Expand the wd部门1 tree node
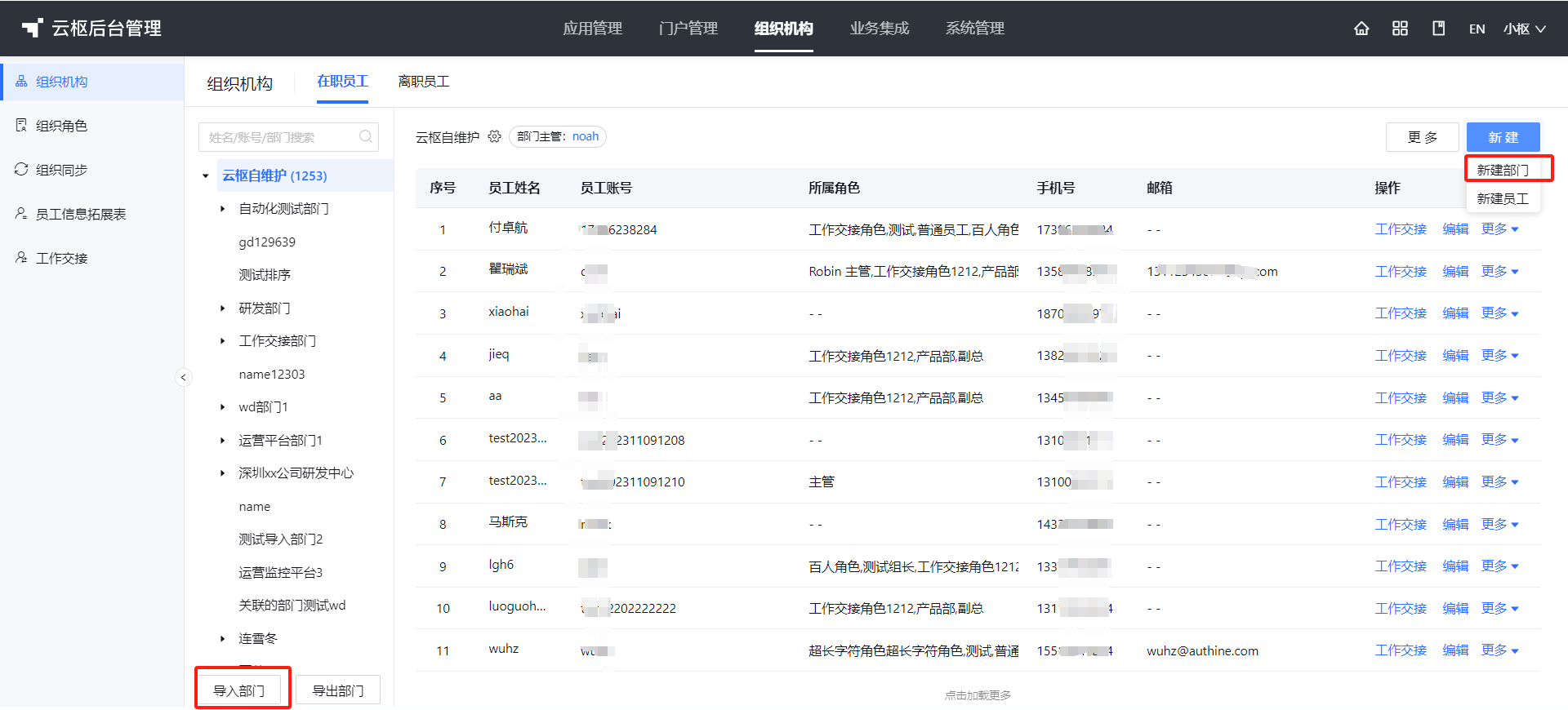 [222, 407]
